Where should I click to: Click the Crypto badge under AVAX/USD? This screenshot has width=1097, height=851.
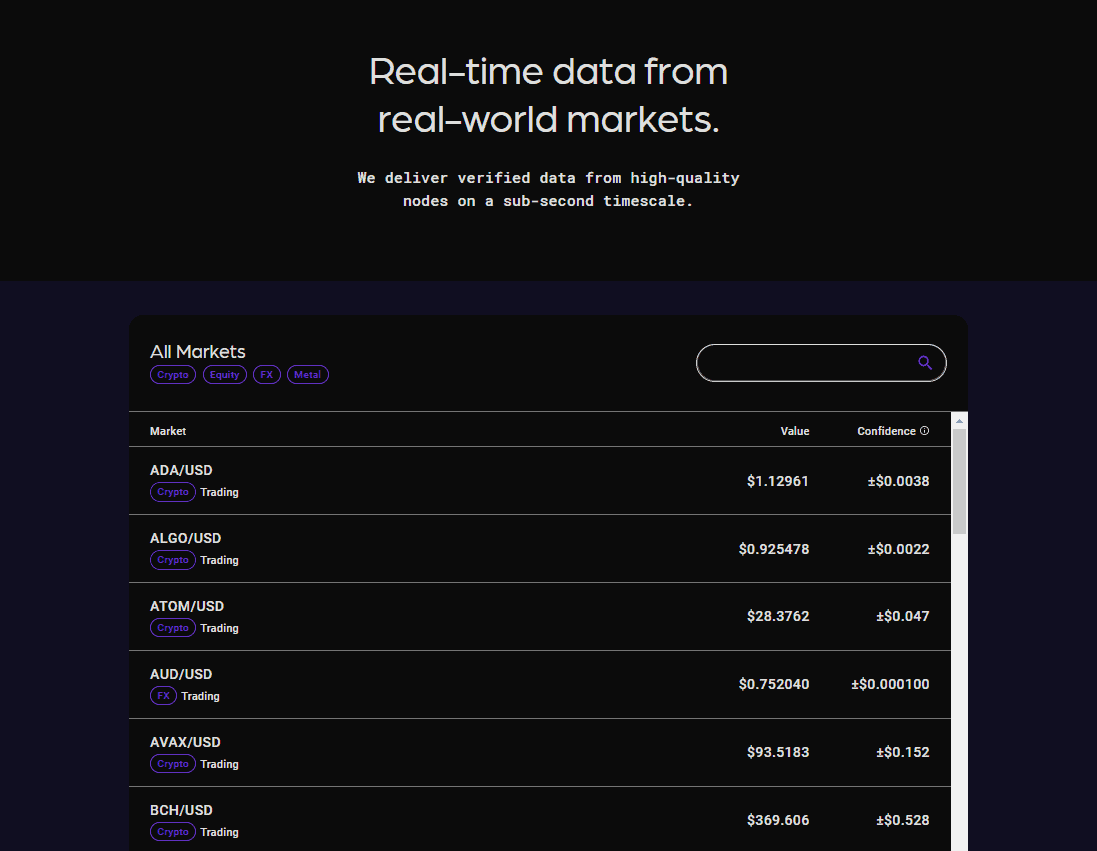(x=173, y=764)
